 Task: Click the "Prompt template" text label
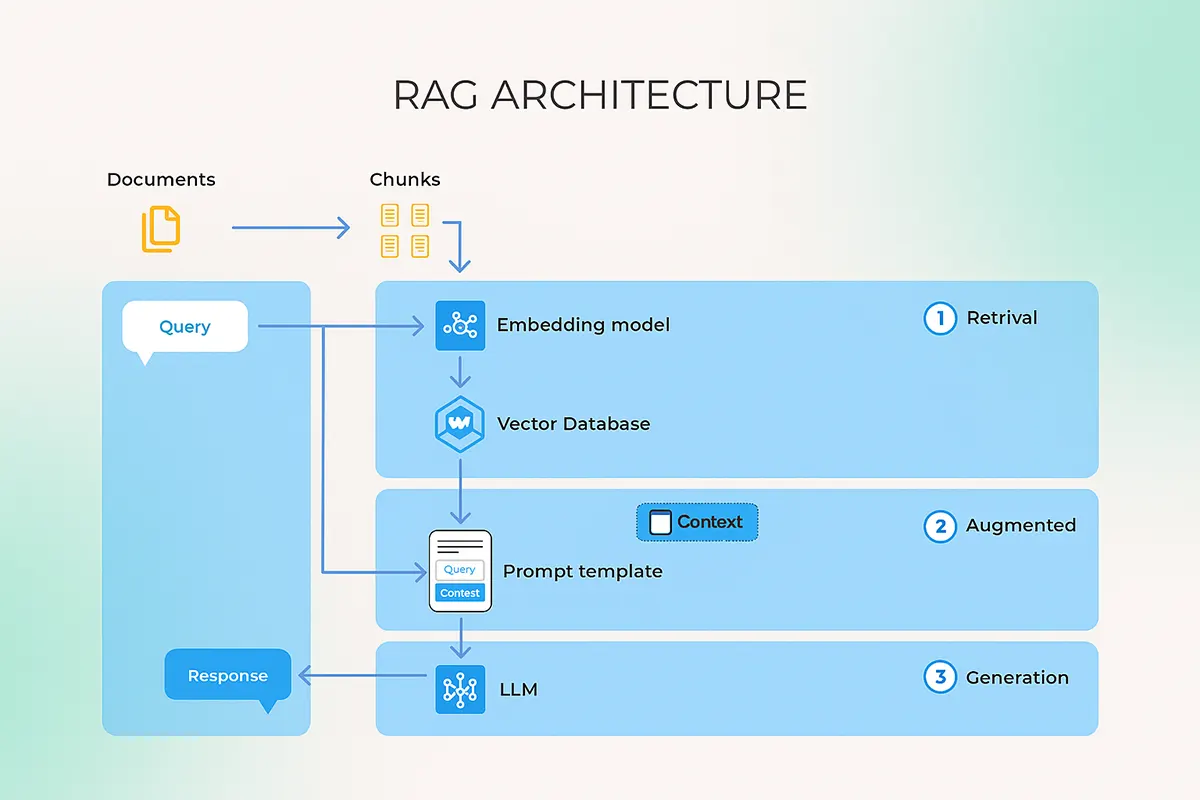[582, 571]
